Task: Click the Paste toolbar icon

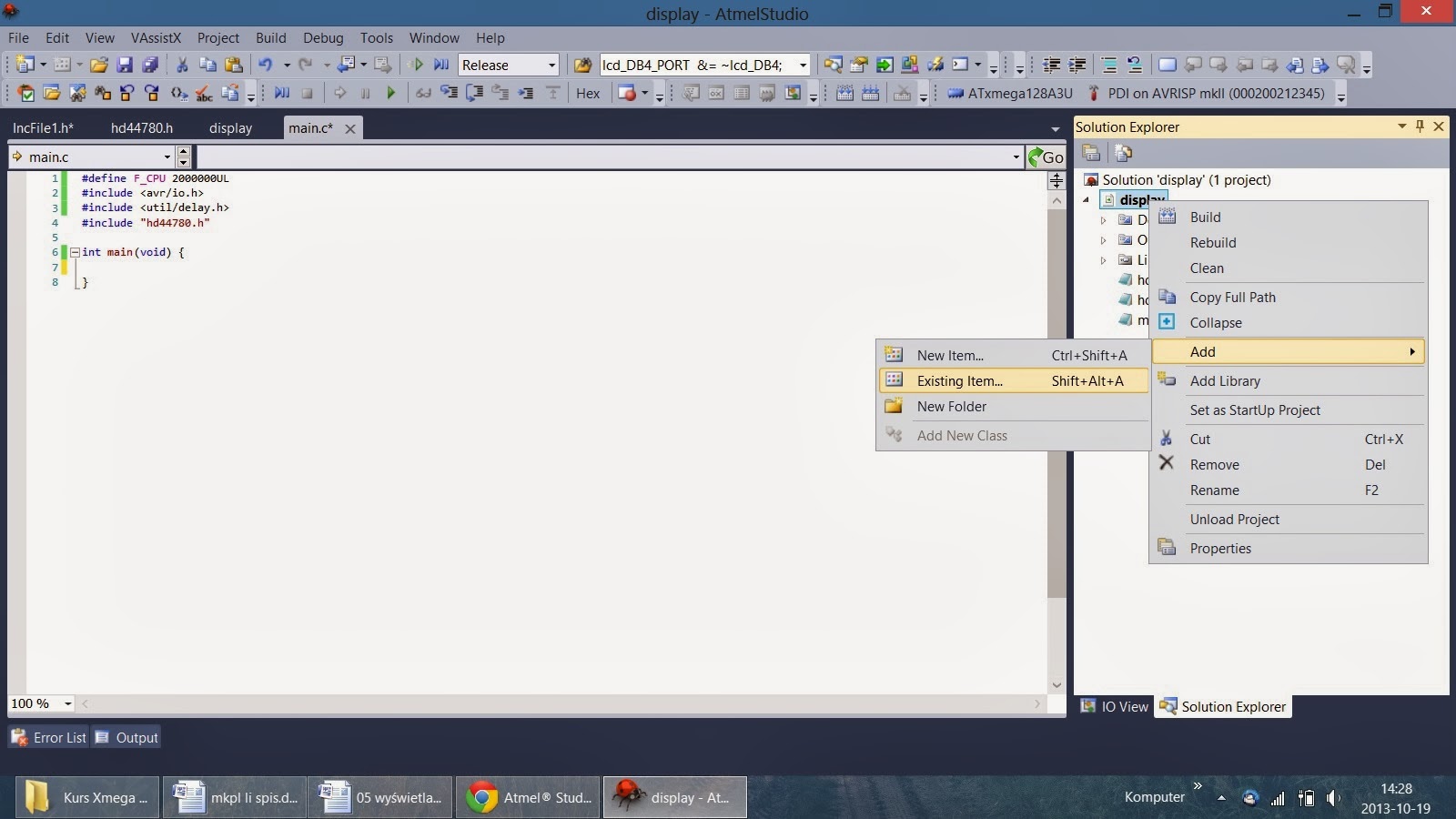Action: [x=234, y=65]
